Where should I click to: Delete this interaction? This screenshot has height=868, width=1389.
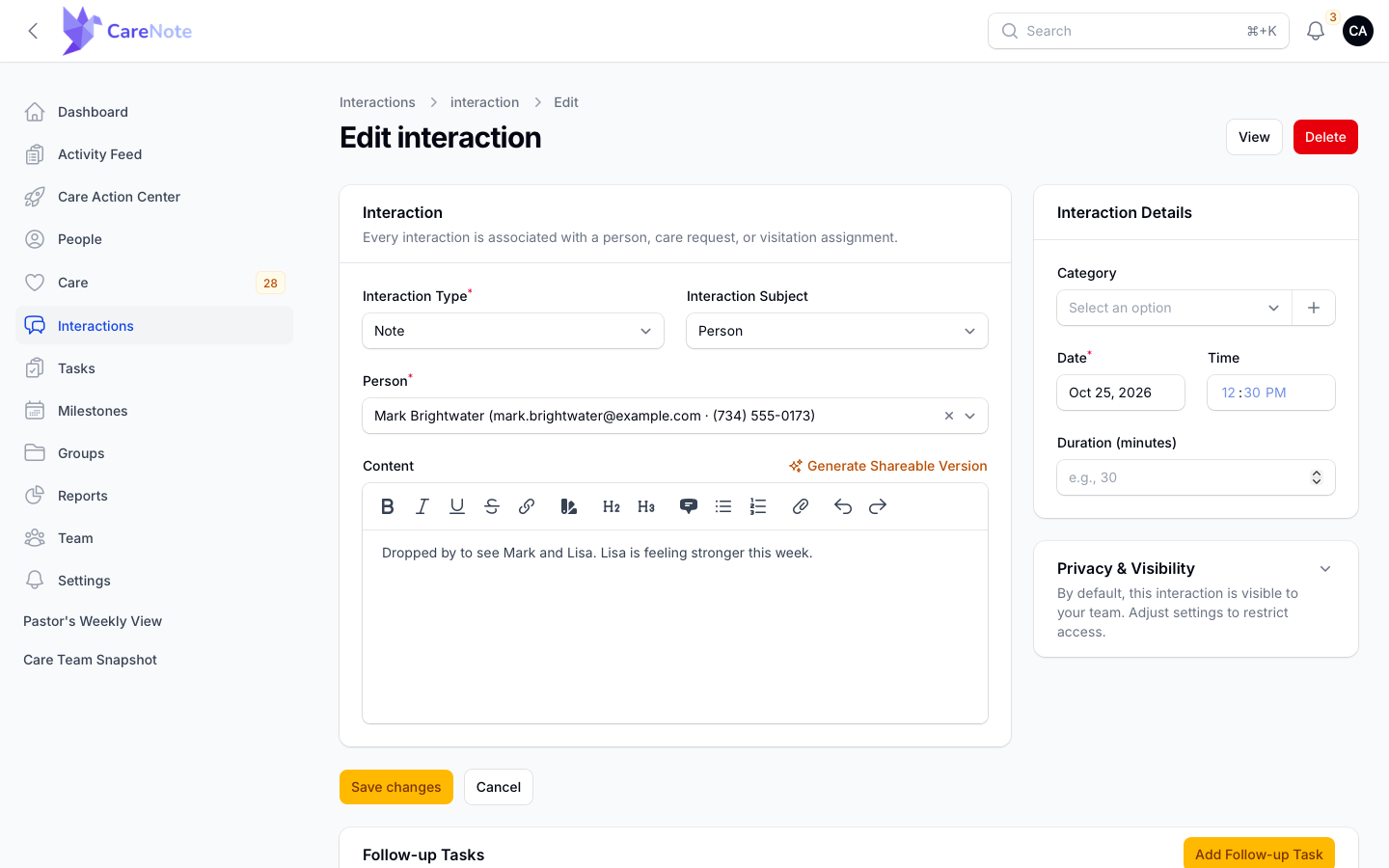pos(1325,137)
